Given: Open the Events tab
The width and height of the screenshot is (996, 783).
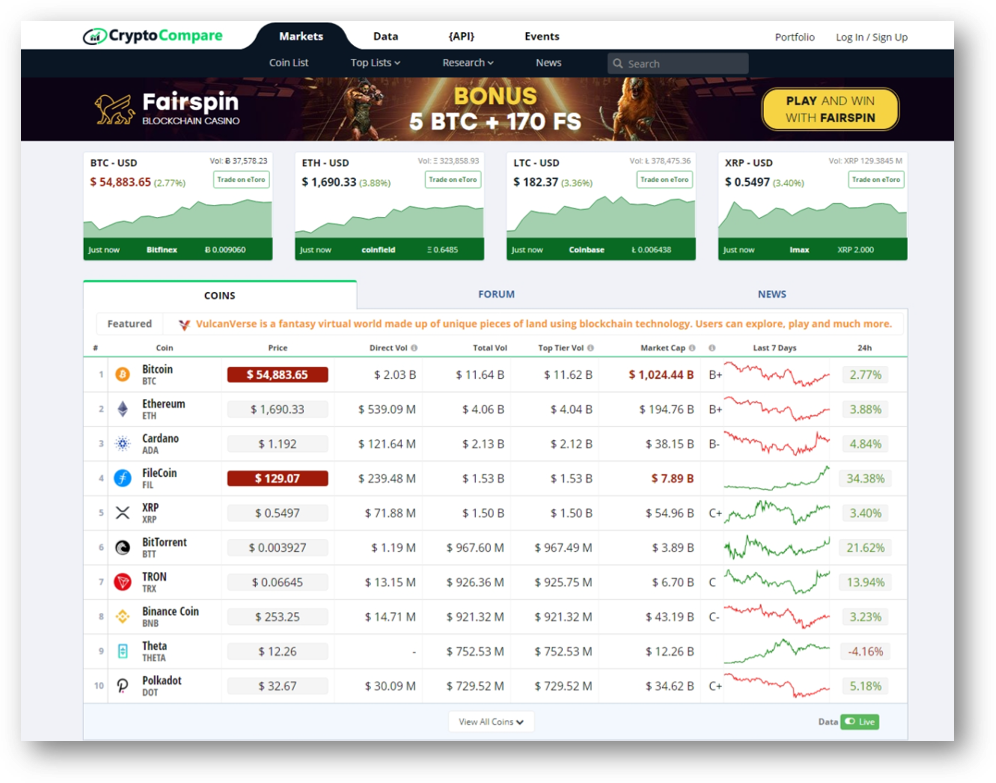Looking at the screenshot, I should pyautogui.click(x=542, y=37).
